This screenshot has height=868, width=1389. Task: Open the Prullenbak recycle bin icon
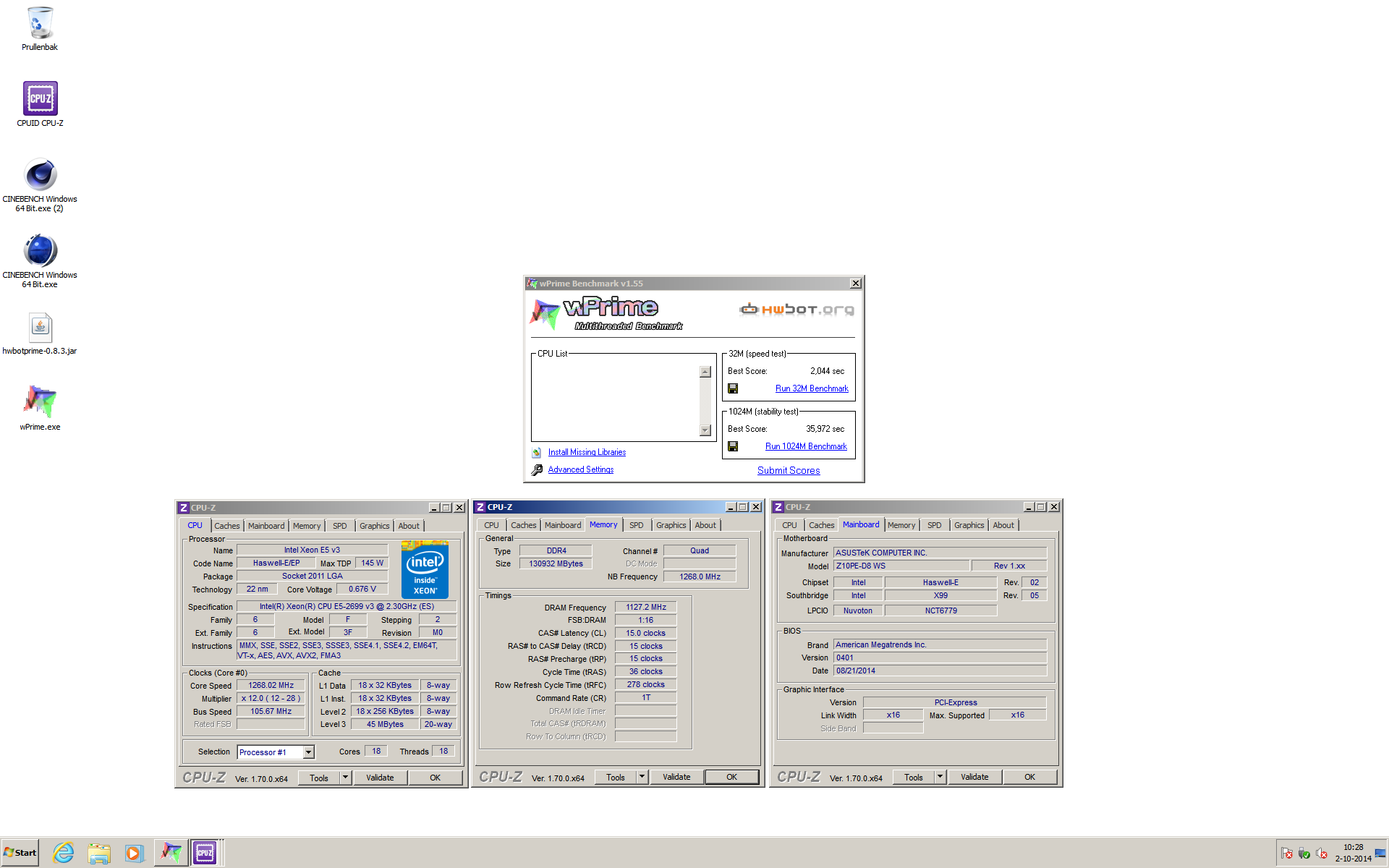(x=40, y=29)
